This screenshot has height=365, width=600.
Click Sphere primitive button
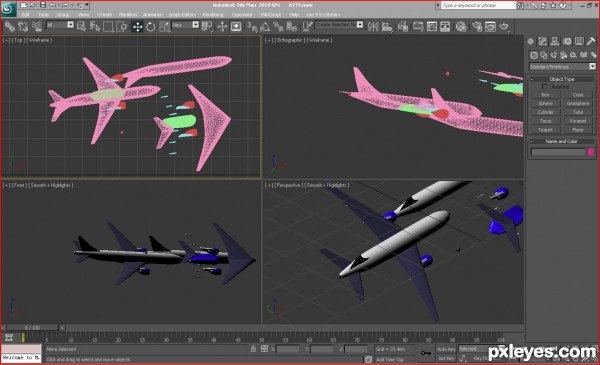click(546, 104)
